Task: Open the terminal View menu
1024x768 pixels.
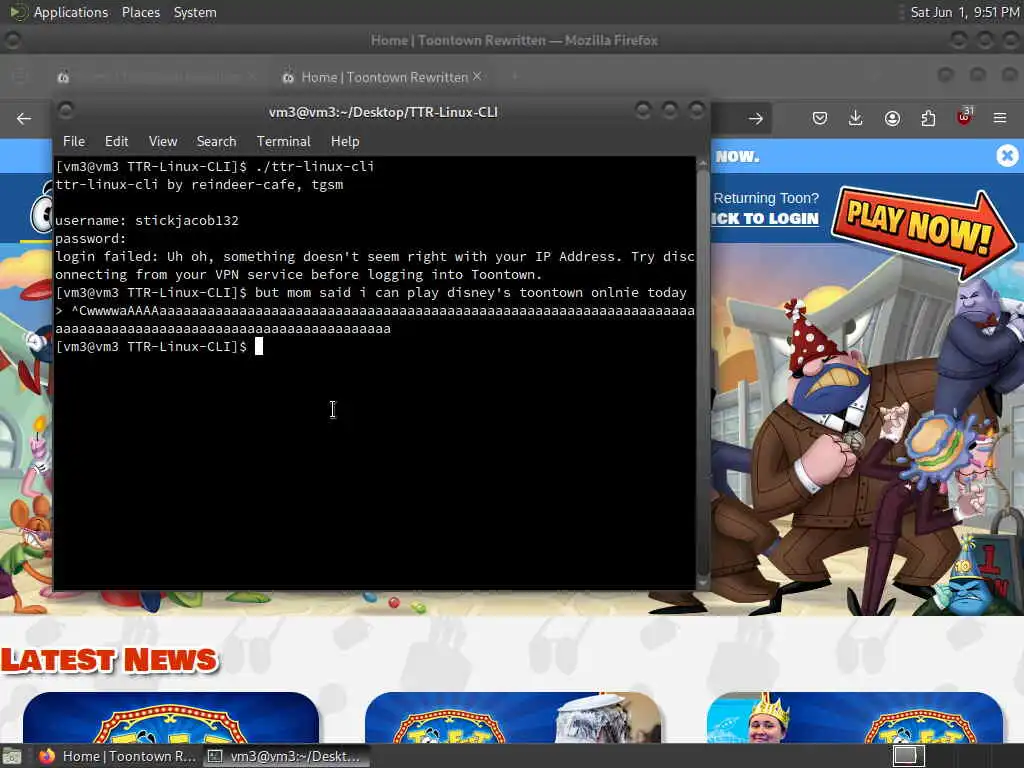Action: pos(163,141)
